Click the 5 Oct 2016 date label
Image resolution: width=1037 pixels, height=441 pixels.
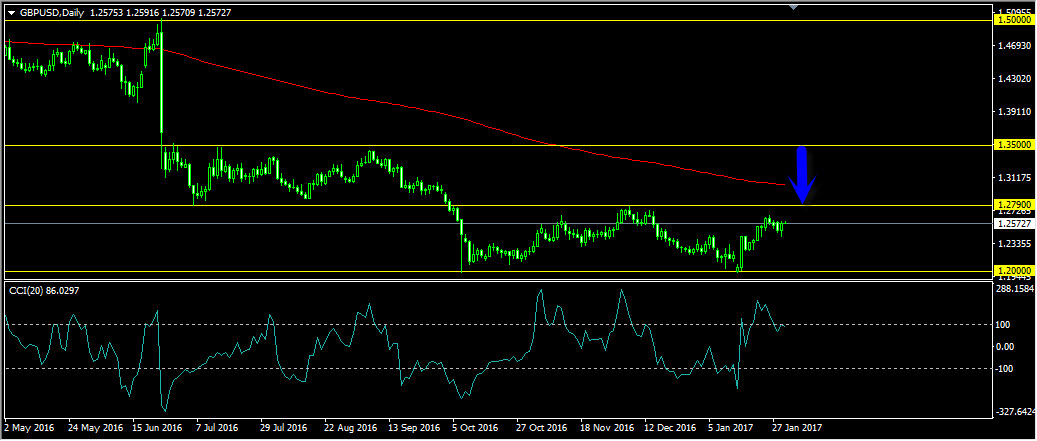(x=477, y=428)
